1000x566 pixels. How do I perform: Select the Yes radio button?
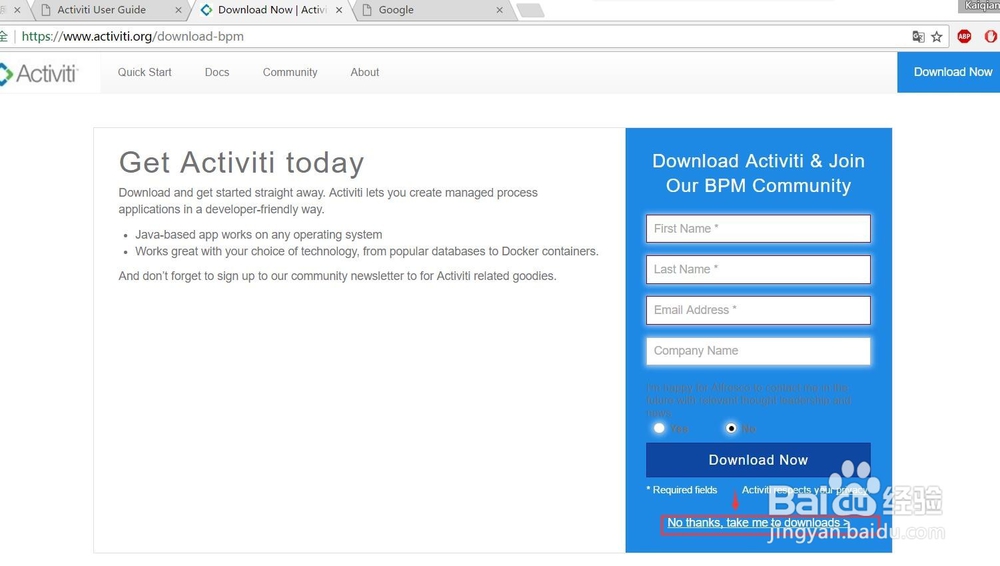pos(659,428)
